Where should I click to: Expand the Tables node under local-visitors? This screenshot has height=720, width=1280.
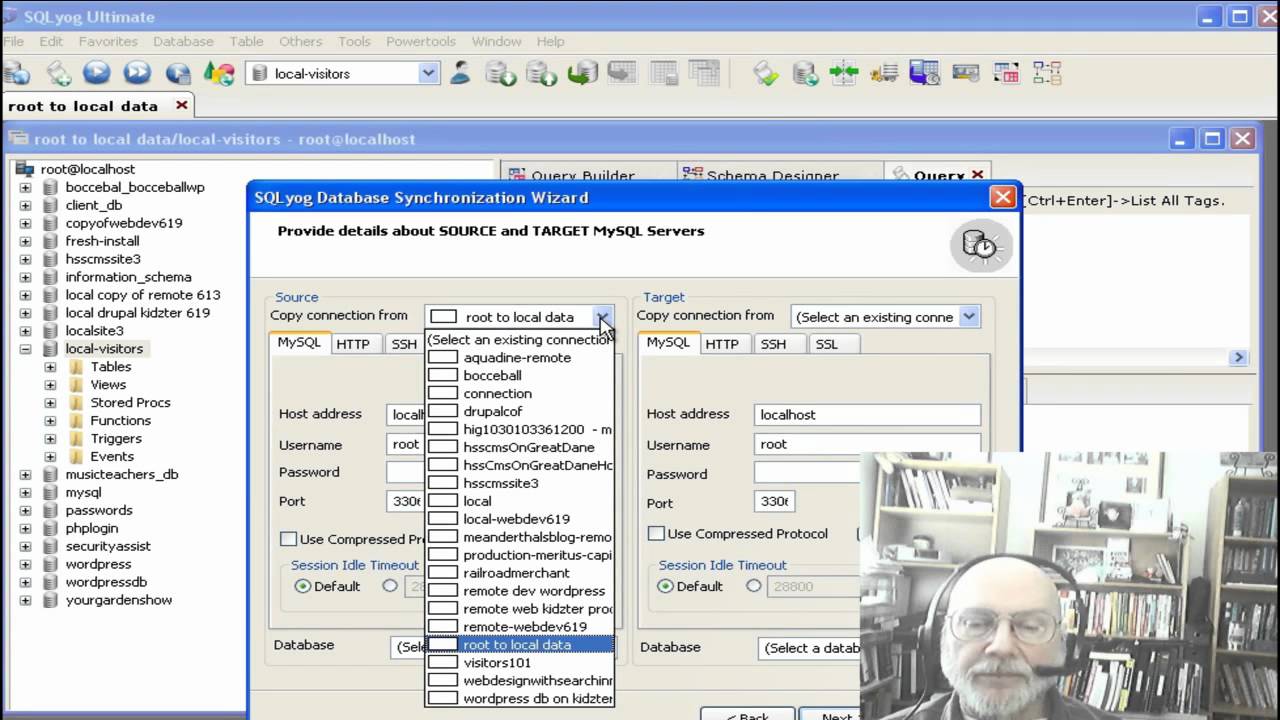tap(50, 367)
